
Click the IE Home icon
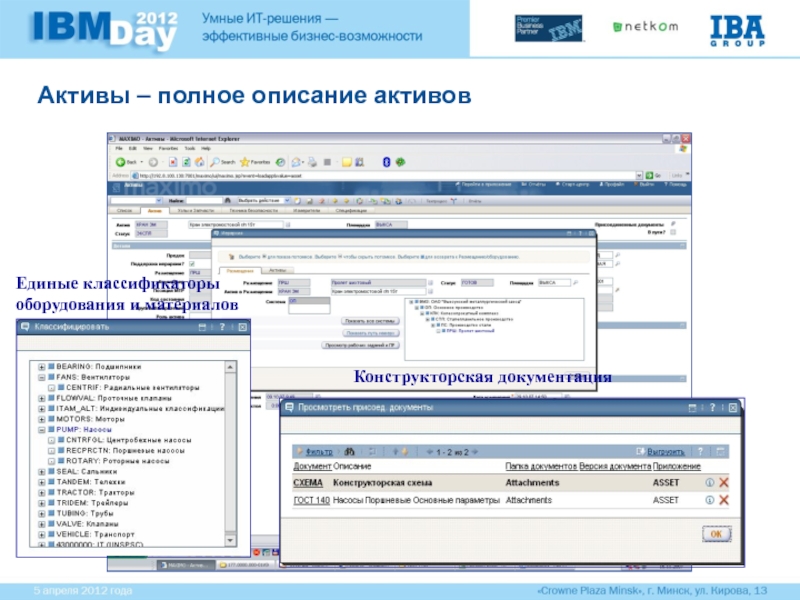pyautogui.click(x=199, y=162)
